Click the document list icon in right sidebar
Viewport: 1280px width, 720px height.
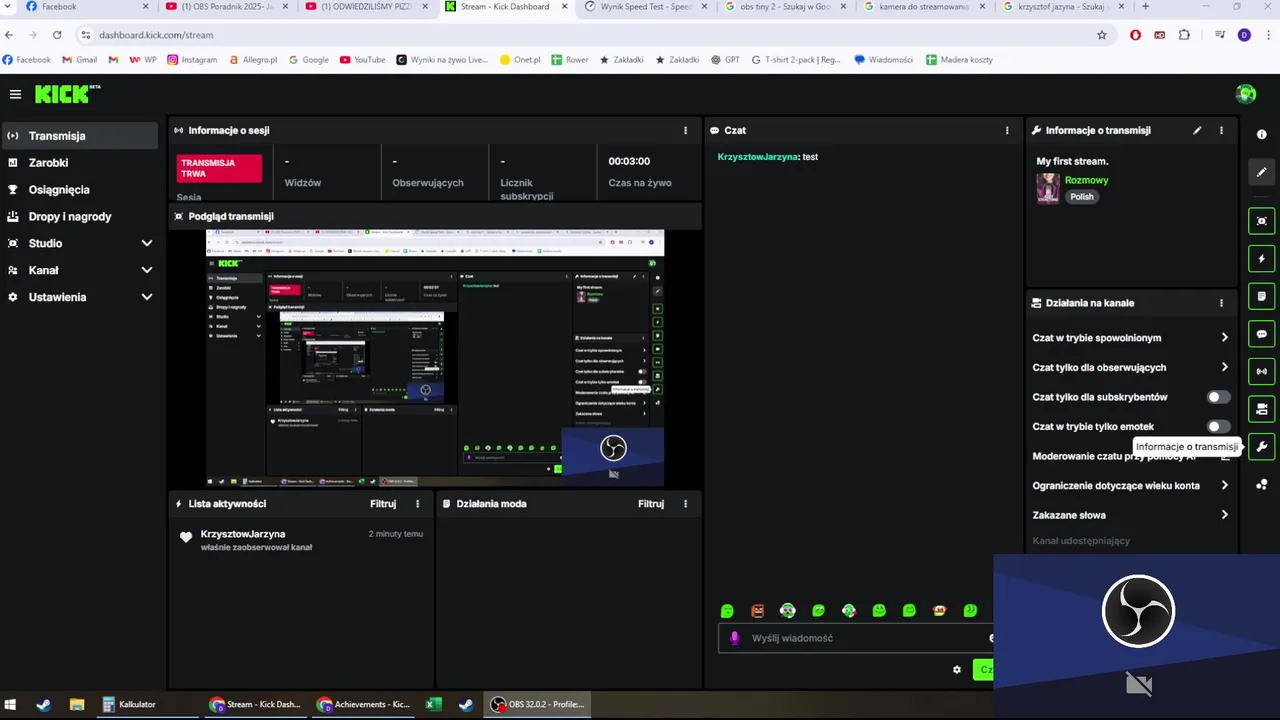point(1261,297)
